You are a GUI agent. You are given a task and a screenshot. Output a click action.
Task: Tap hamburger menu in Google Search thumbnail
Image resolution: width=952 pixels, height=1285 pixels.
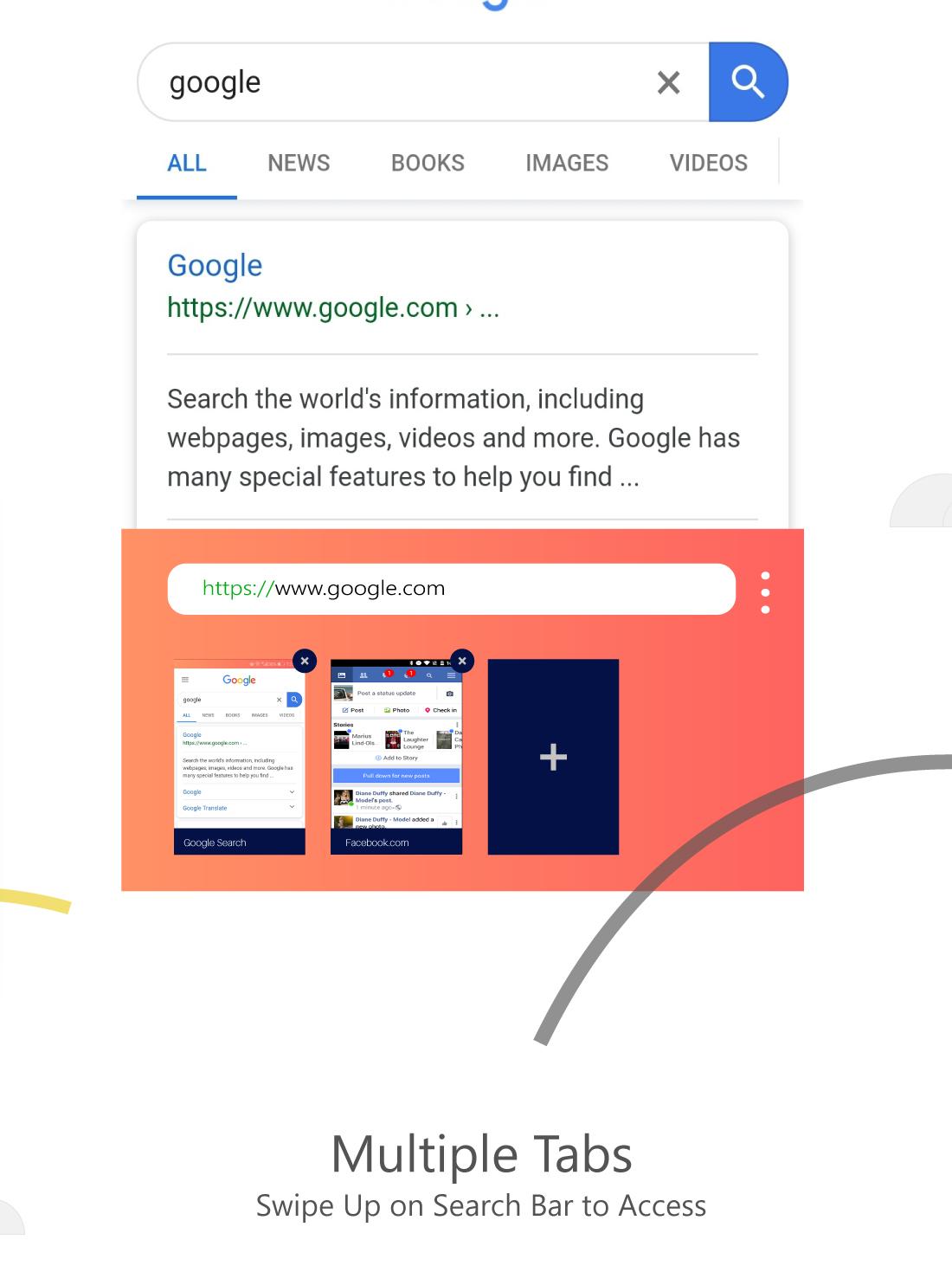click(184, 680)
